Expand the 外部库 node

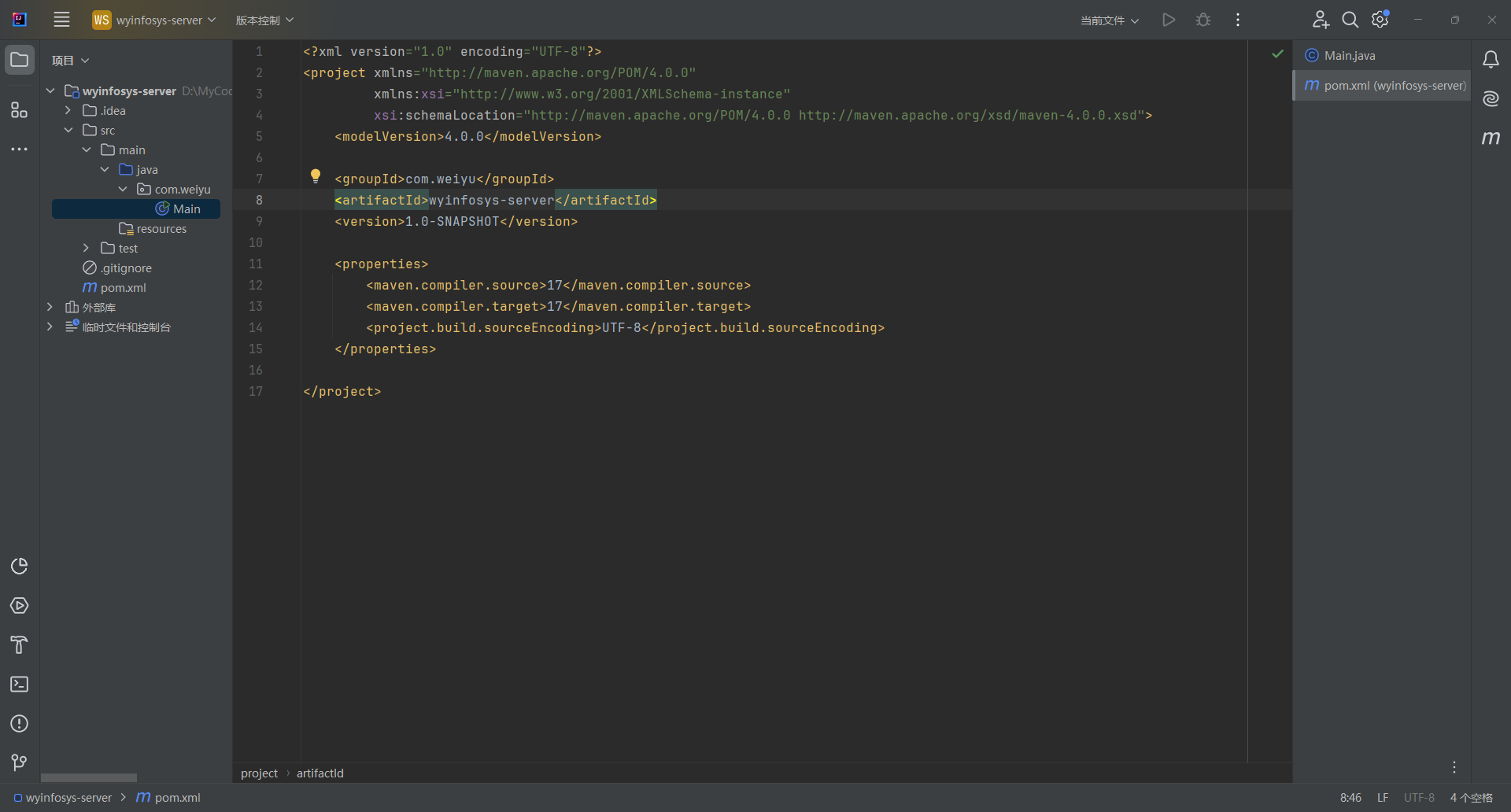pyautogui.click(x=50, y=307)
